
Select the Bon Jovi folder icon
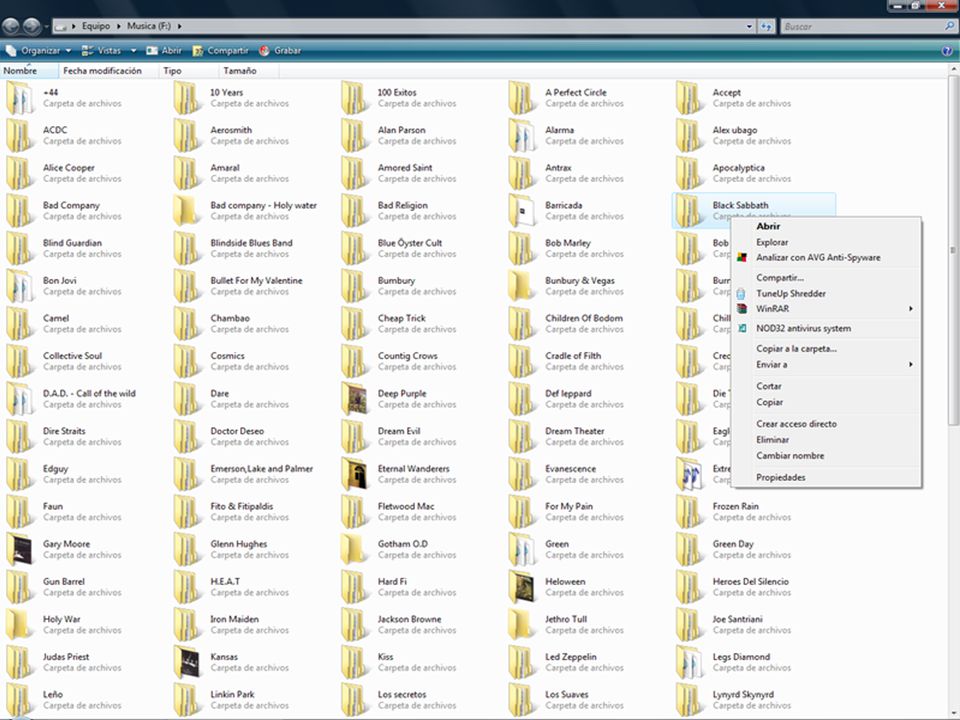20,286
